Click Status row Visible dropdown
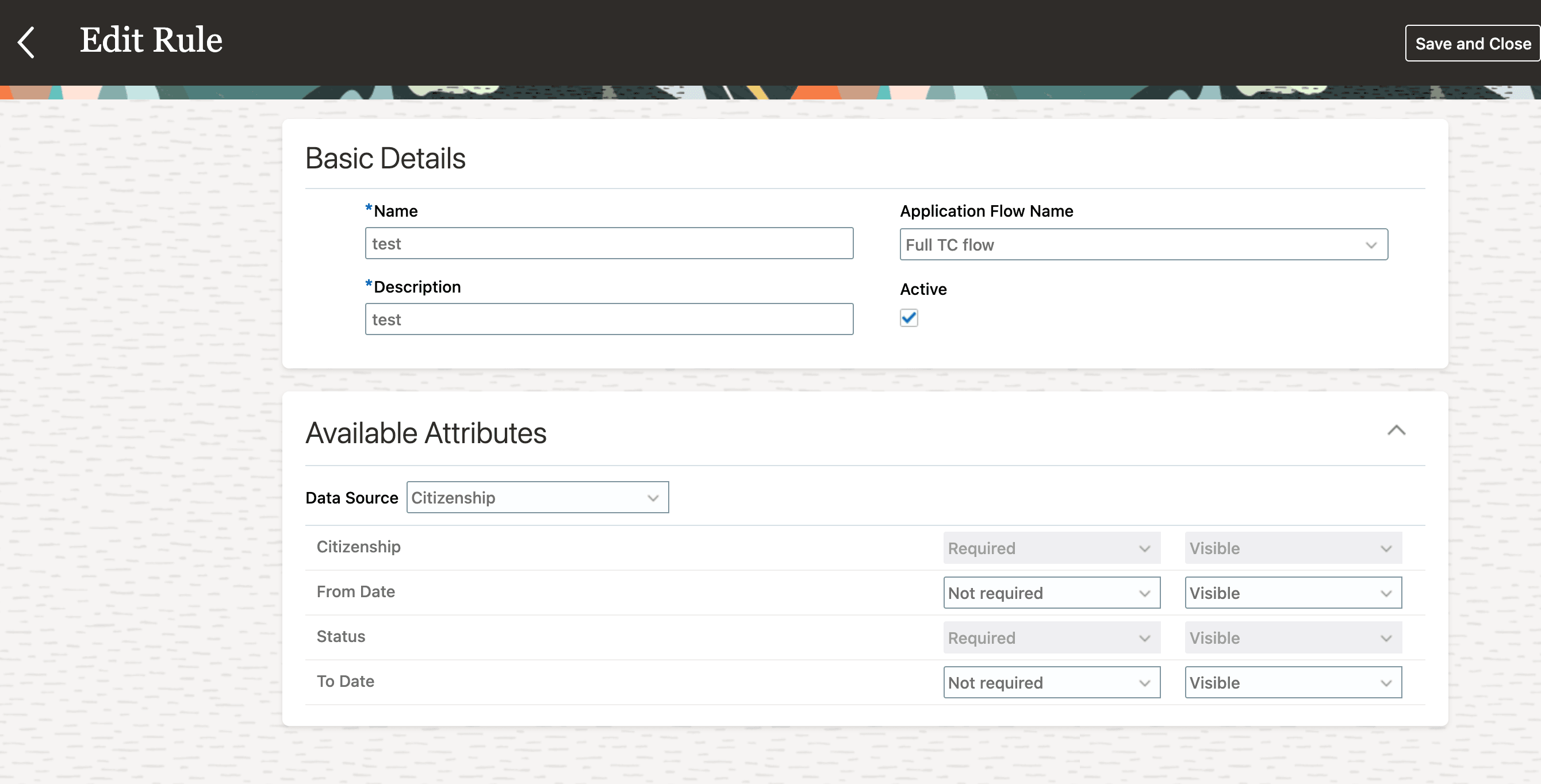 (1292, 637)
